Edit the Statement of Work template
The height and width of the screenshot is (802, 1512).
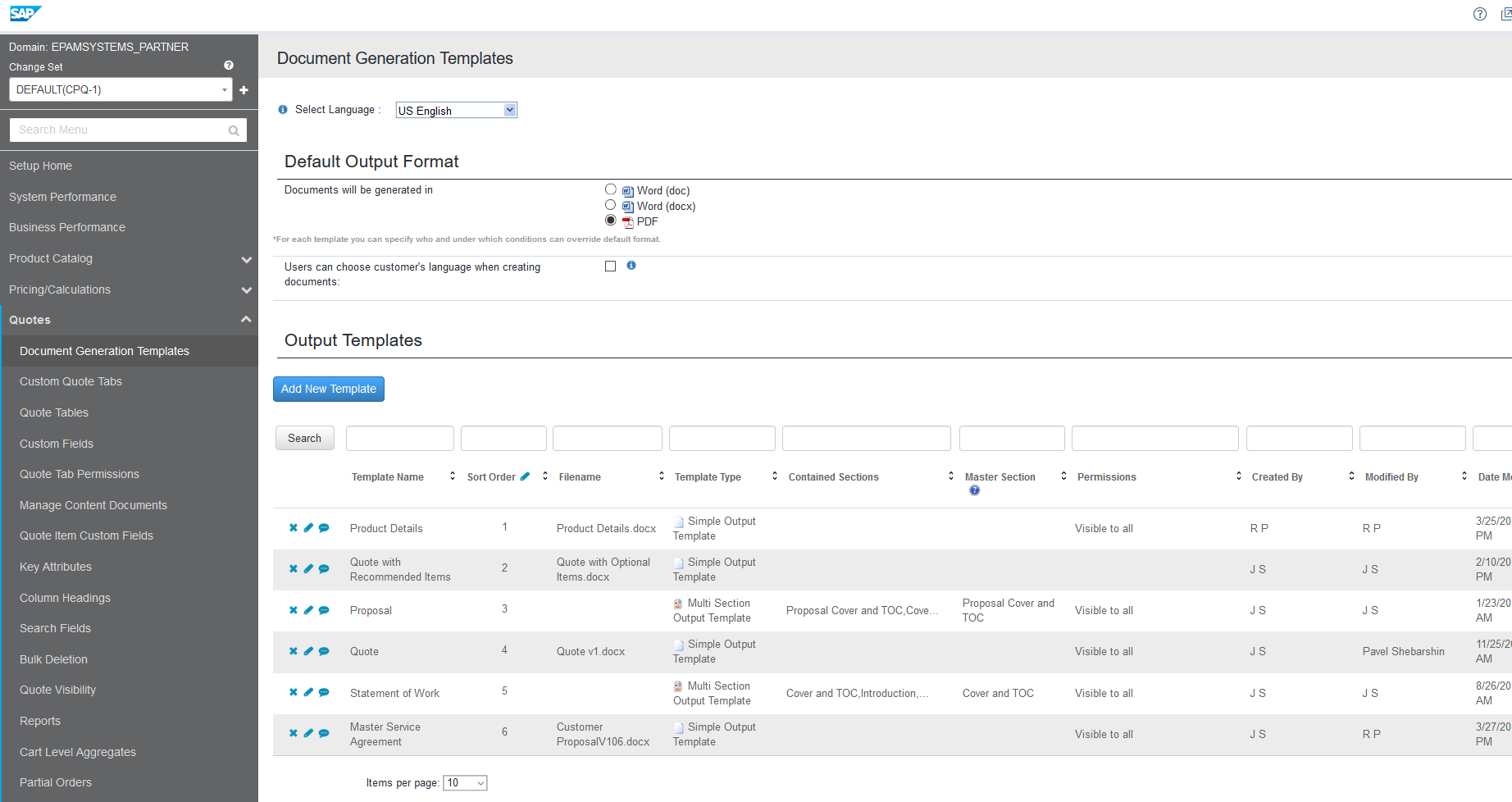(308, 692)
